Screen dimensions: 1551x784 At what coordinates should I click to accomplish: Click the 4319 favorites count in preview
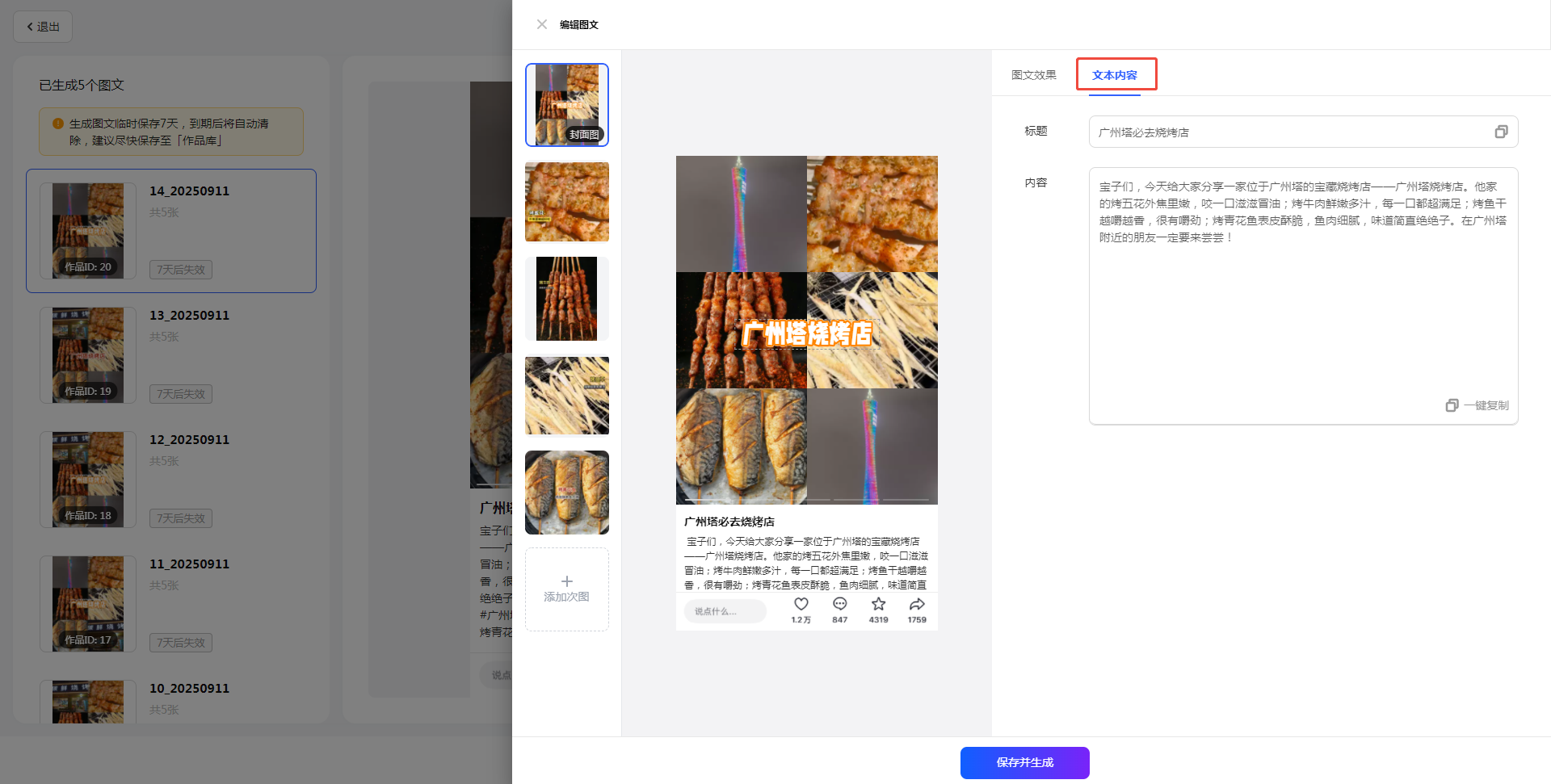click(879, 620)
